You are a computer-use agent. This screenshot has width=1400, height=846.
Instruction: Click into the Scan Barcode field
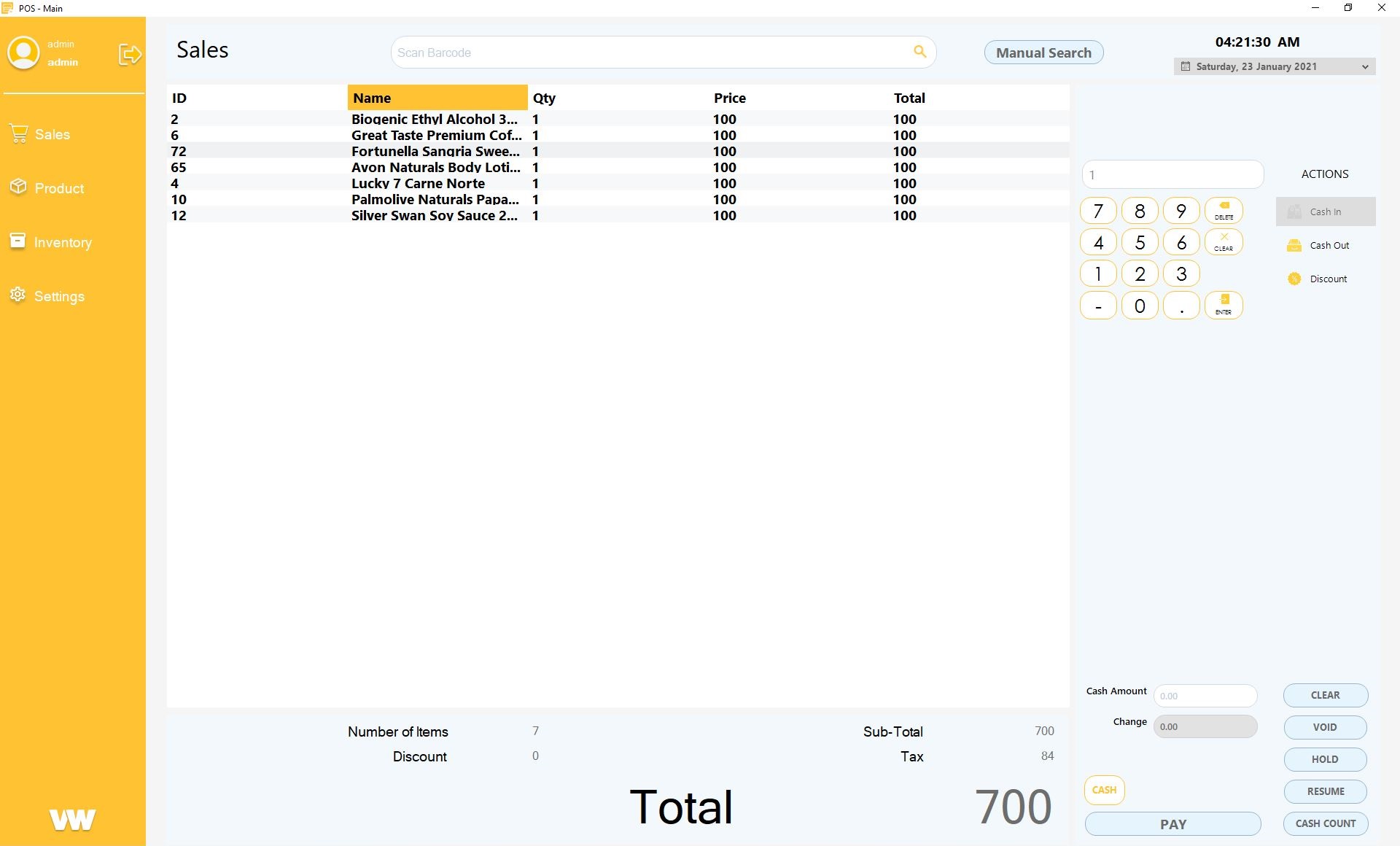649,53
